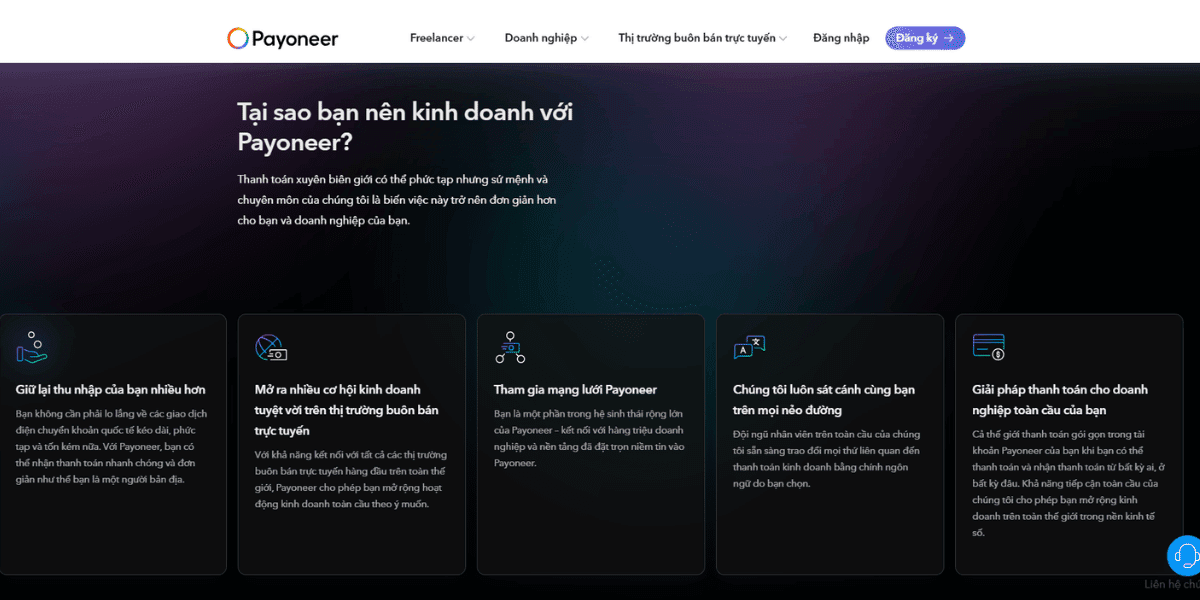
Task: Click the network icon on the Tham gia mạng lưới card
Action: pyautogui.click(x=510, y=347)
